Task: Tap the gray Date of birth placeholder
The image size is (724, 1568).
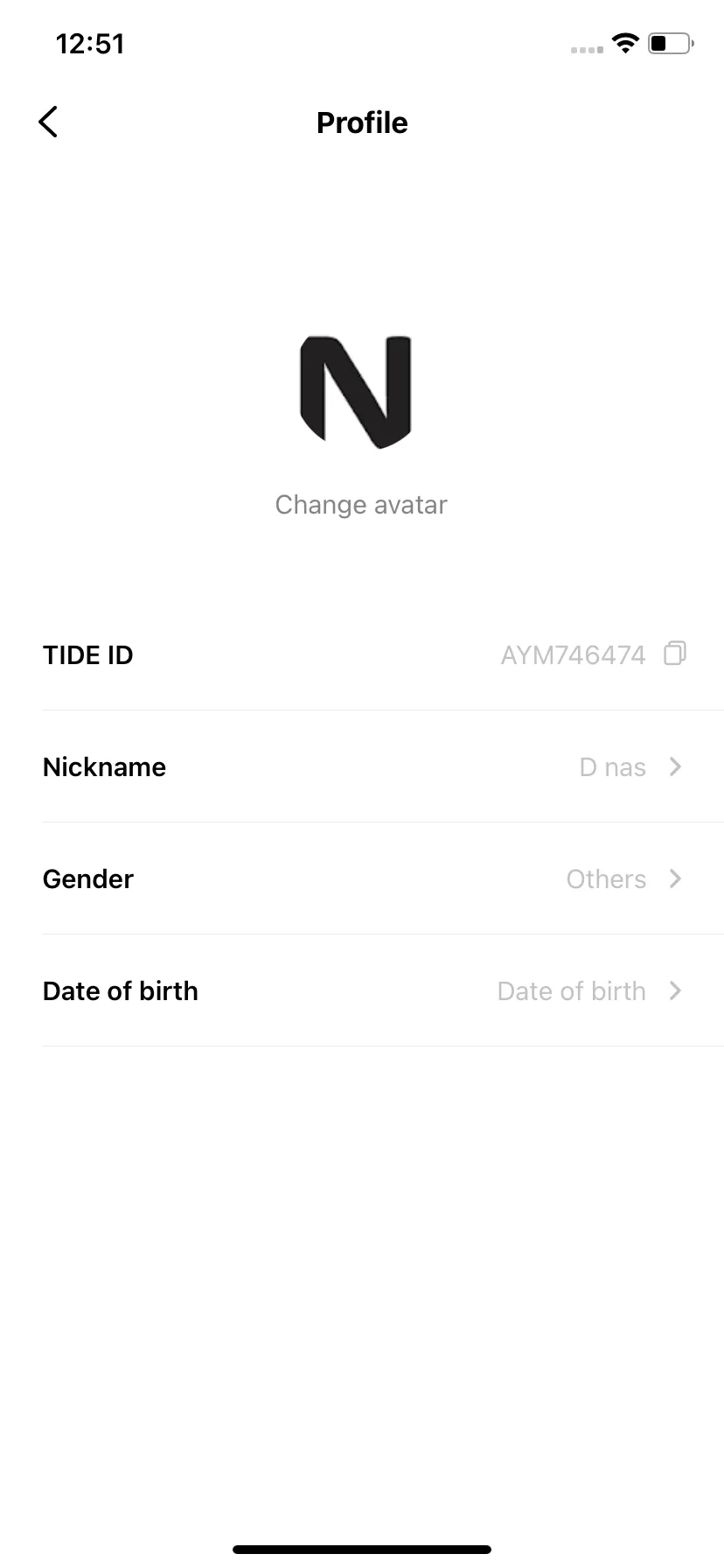Action: pos(572,991)
